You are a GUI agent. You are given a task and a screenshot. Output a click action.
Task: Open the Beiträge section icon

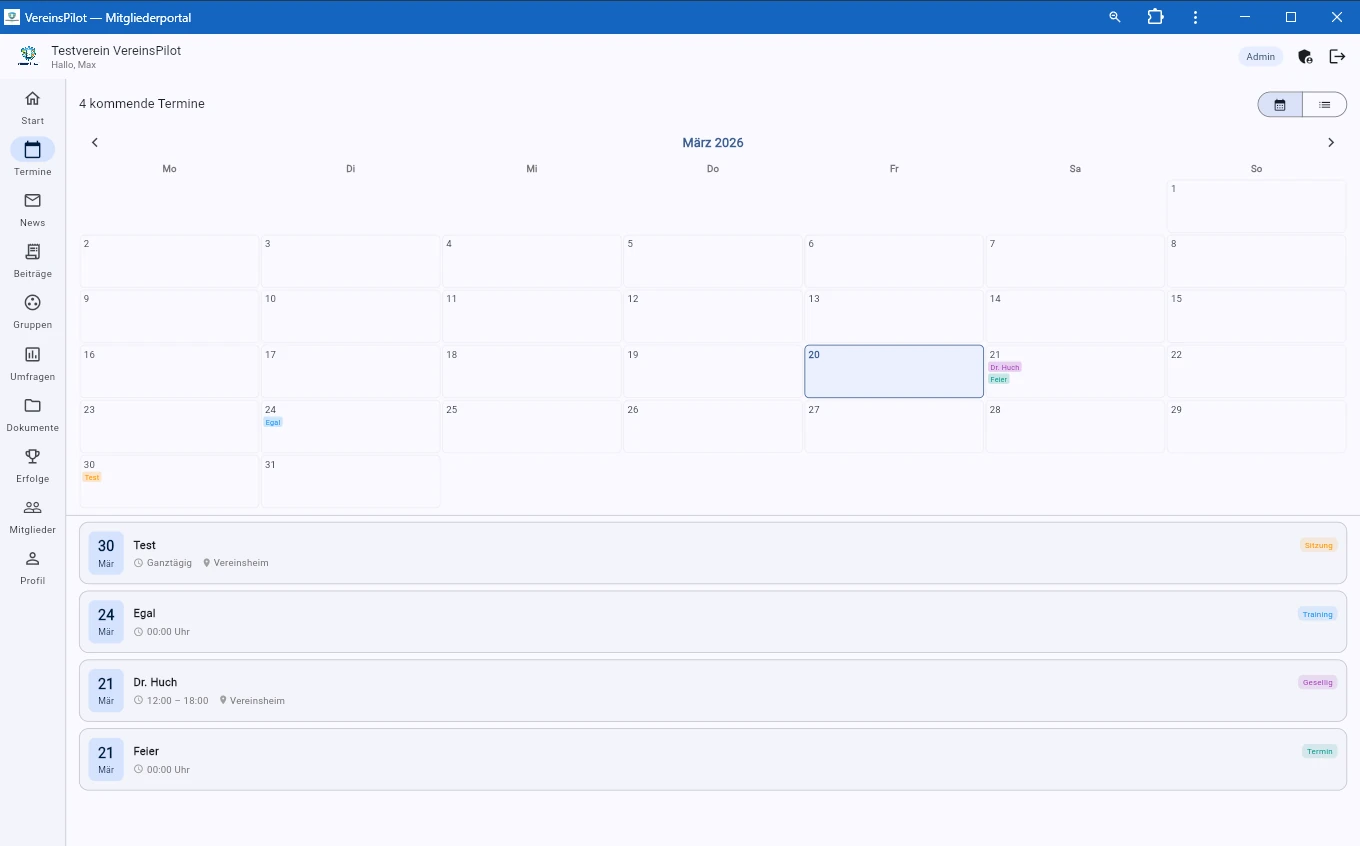[32, 252]
